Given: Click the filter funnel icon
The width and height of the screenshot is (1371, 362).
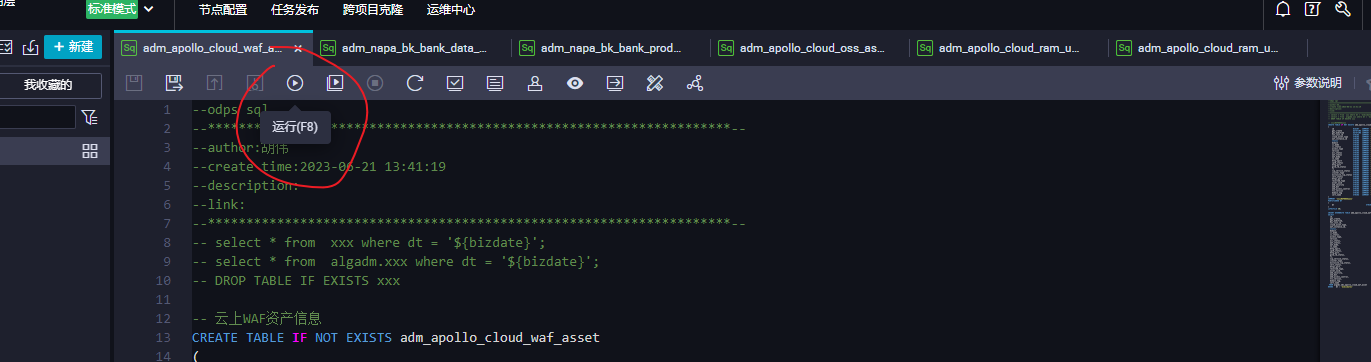Looking at the screenshot, I should [90, 117].
